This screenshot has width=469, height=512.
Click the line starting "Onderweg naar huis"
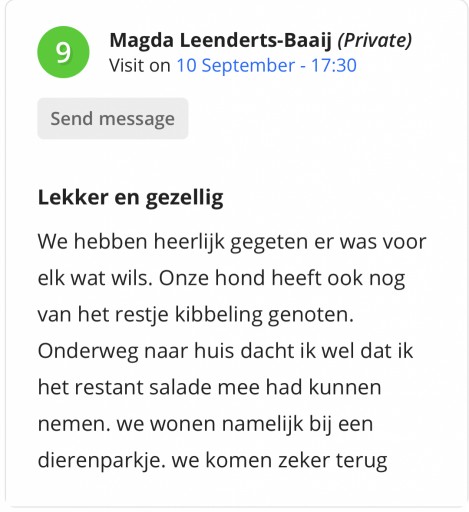tap(225, 351)
